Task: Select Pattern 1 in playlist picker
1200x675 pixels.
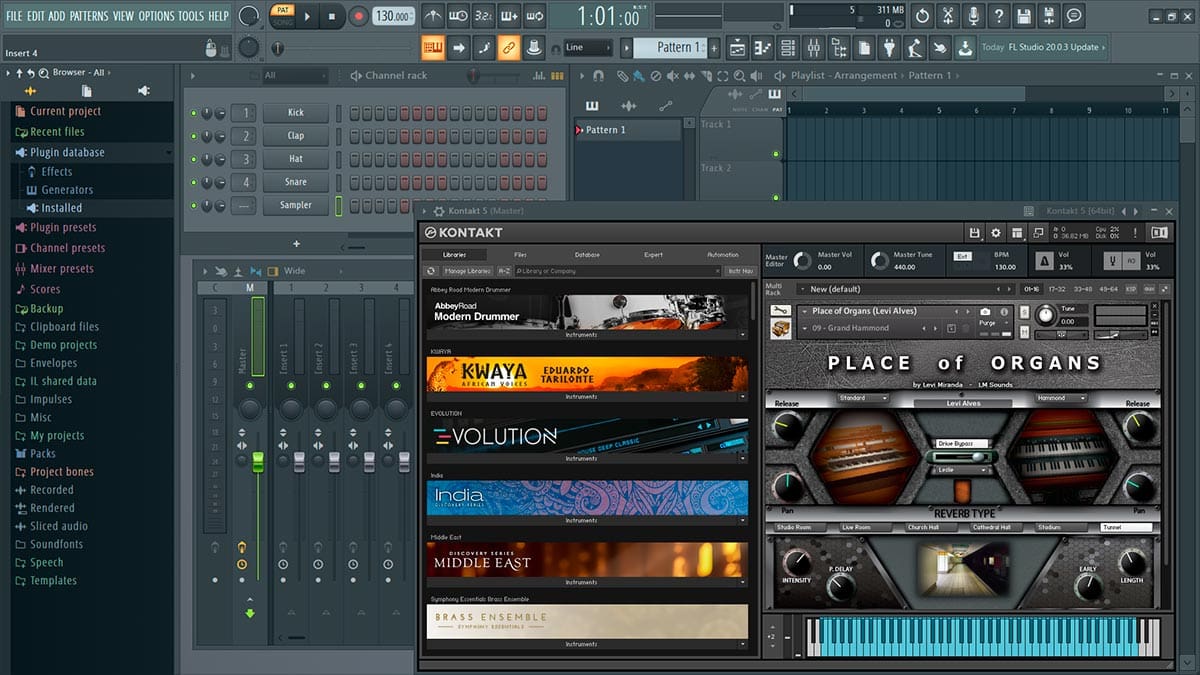Action: [627, 130]
